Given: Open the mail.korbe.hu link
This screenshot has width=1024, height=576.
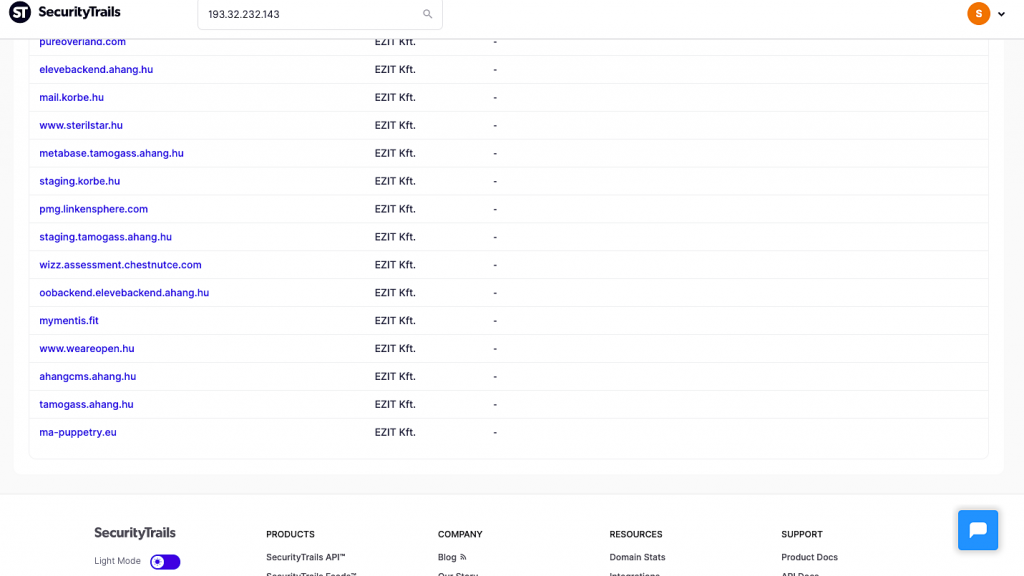Looking at the screenshot, I should coord(71,97).
